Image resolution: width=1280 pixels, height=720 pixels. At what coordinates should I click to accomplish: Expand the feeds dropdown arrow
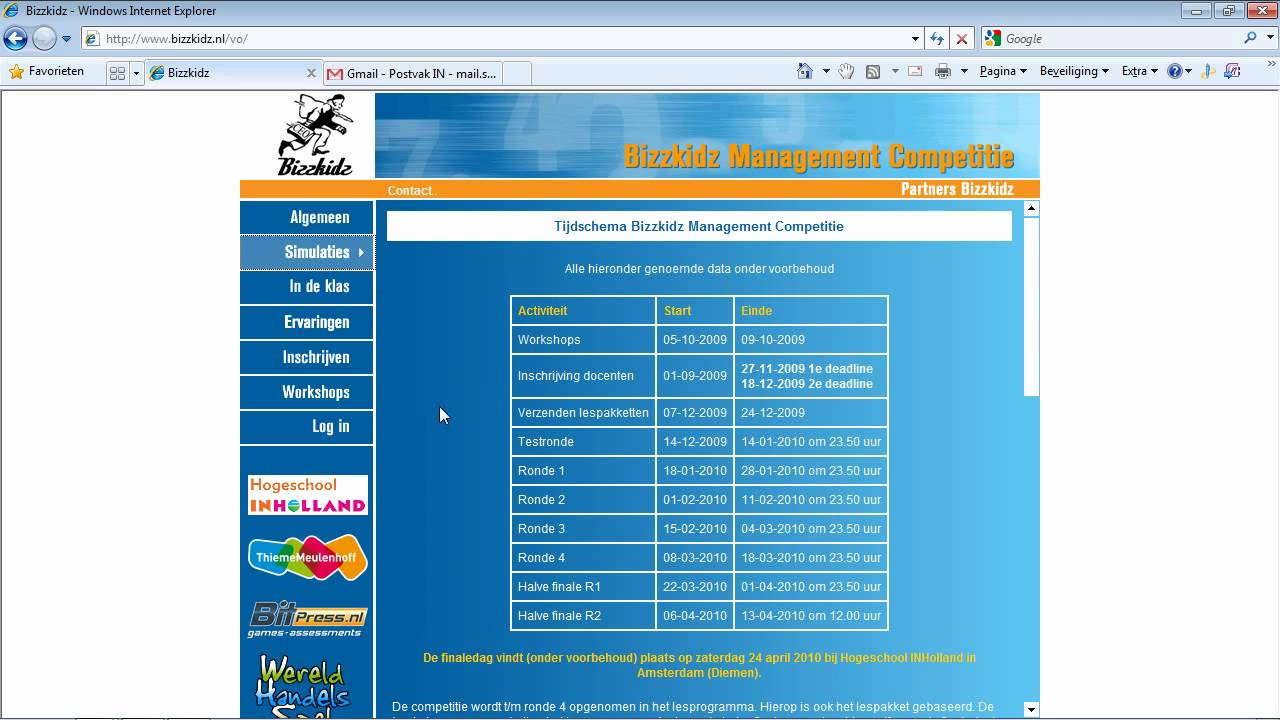pos(895,71)
